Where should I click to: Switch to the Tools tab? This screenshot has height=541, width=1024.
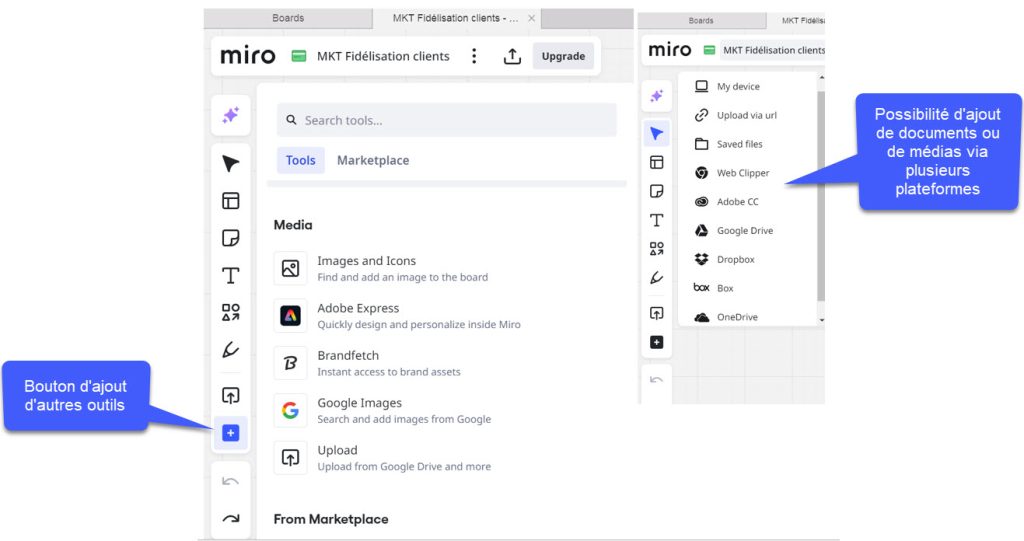300,160
